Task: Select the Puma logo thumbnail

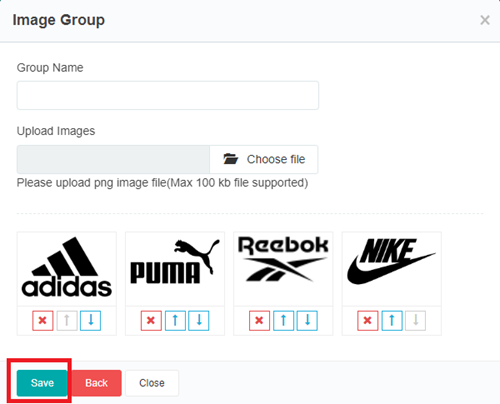Action: pos(175,269)
